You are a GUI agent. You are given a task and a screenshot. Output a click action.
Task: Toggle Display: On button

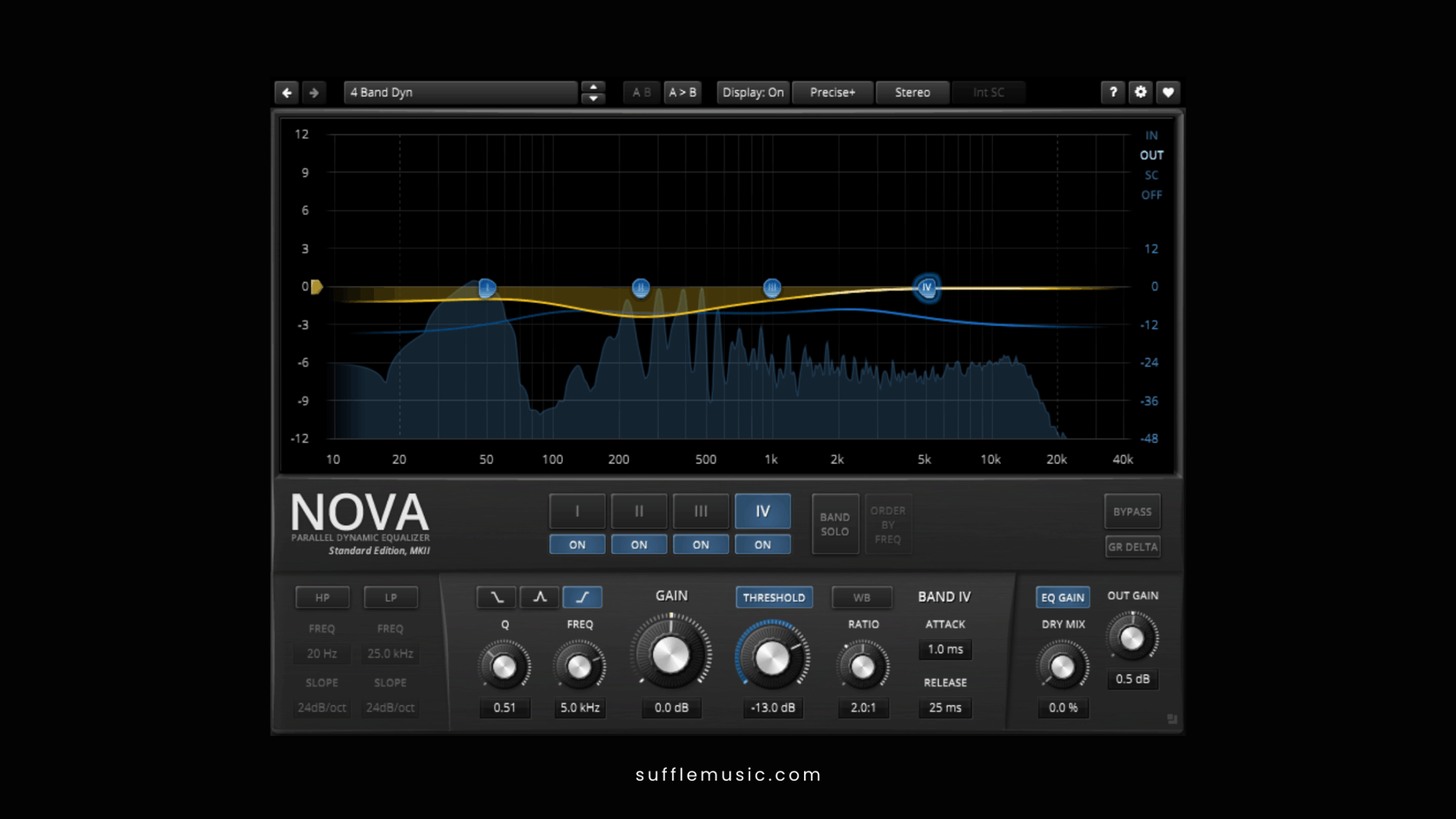coord(753,92)
